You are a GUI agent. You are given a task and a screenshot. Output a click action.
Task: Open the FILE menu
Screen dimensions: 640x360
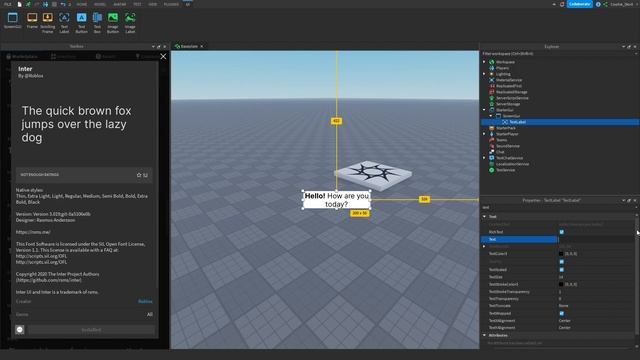[x=8, y=4]
